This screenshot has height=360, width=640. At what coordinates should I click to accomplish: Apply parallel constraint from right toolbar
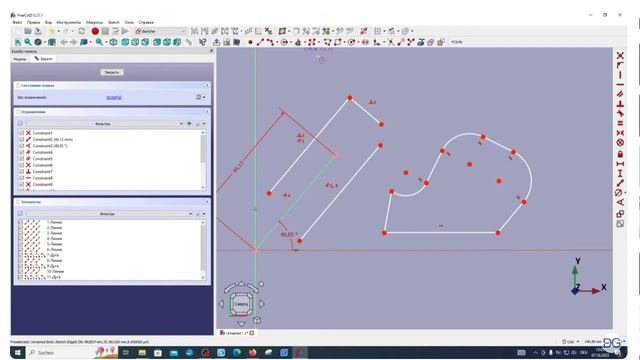point(620,94)
